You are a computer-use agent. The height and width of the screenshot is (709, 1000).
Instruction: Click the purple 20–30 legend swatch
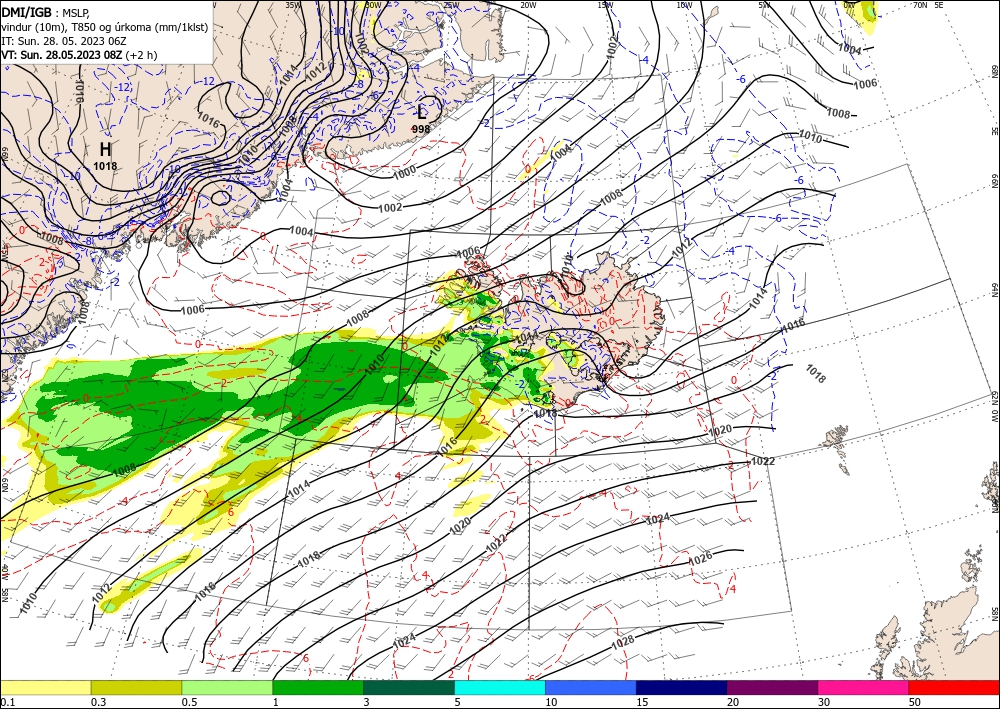772,688
